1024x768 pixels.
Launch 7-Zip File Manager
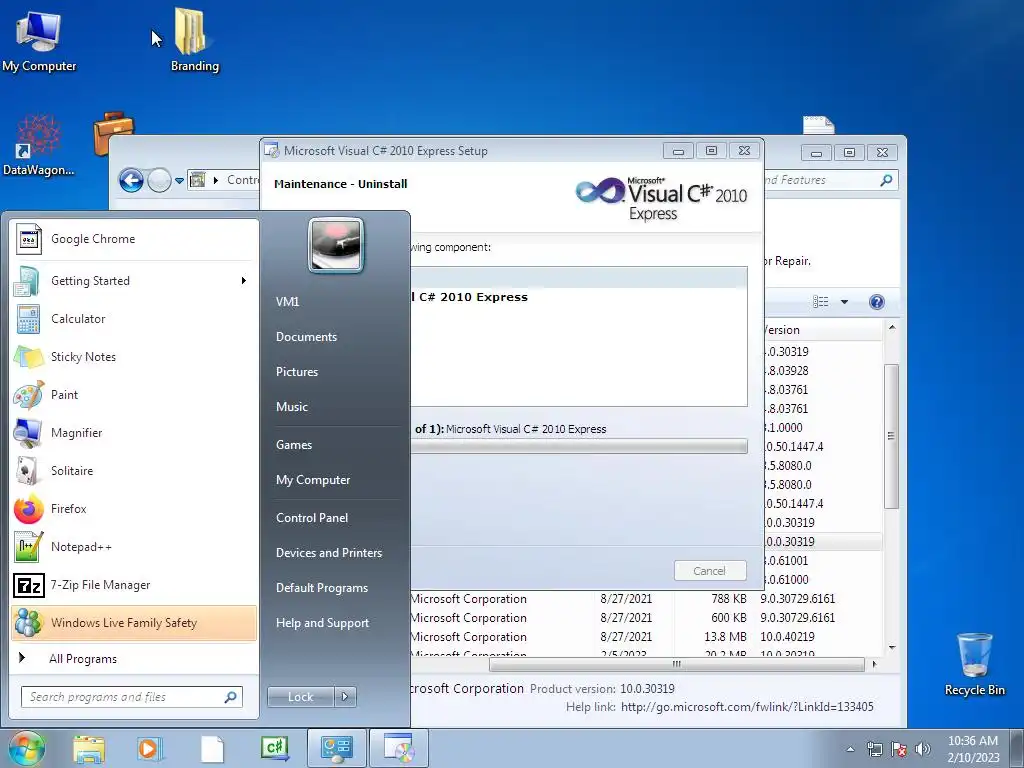tap(134, 584)
